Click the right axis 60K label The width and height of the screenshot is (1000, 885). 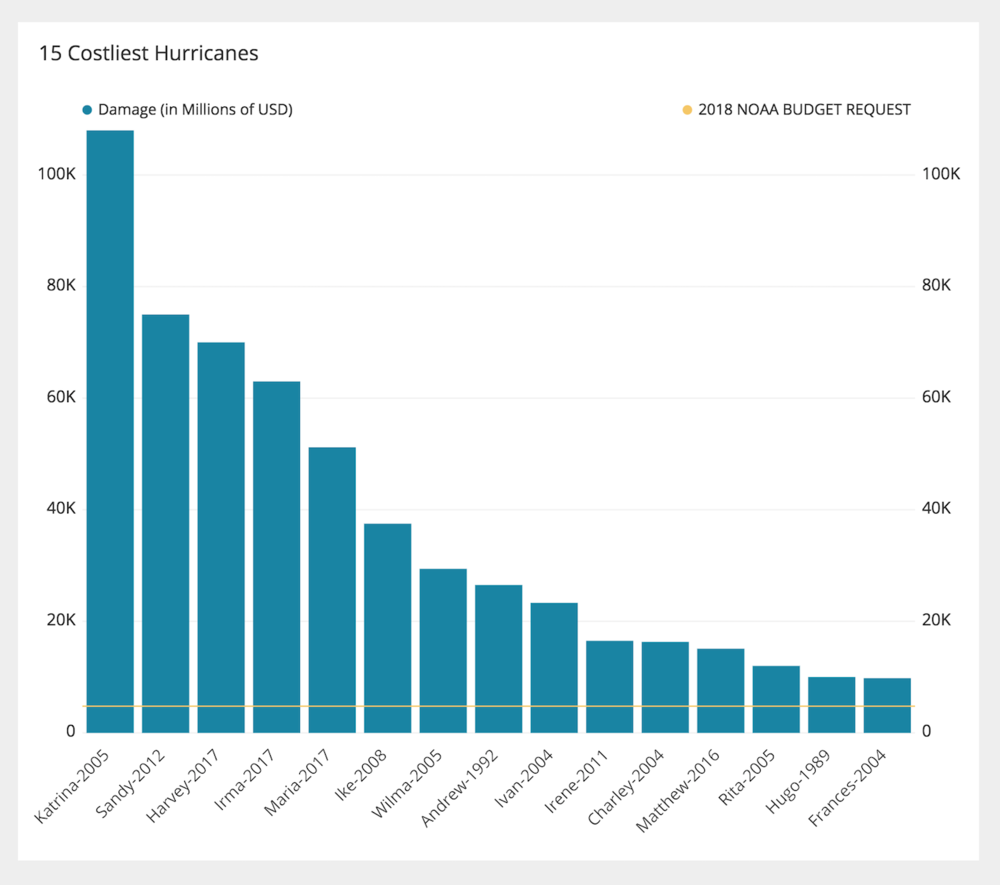click(936, 397)
